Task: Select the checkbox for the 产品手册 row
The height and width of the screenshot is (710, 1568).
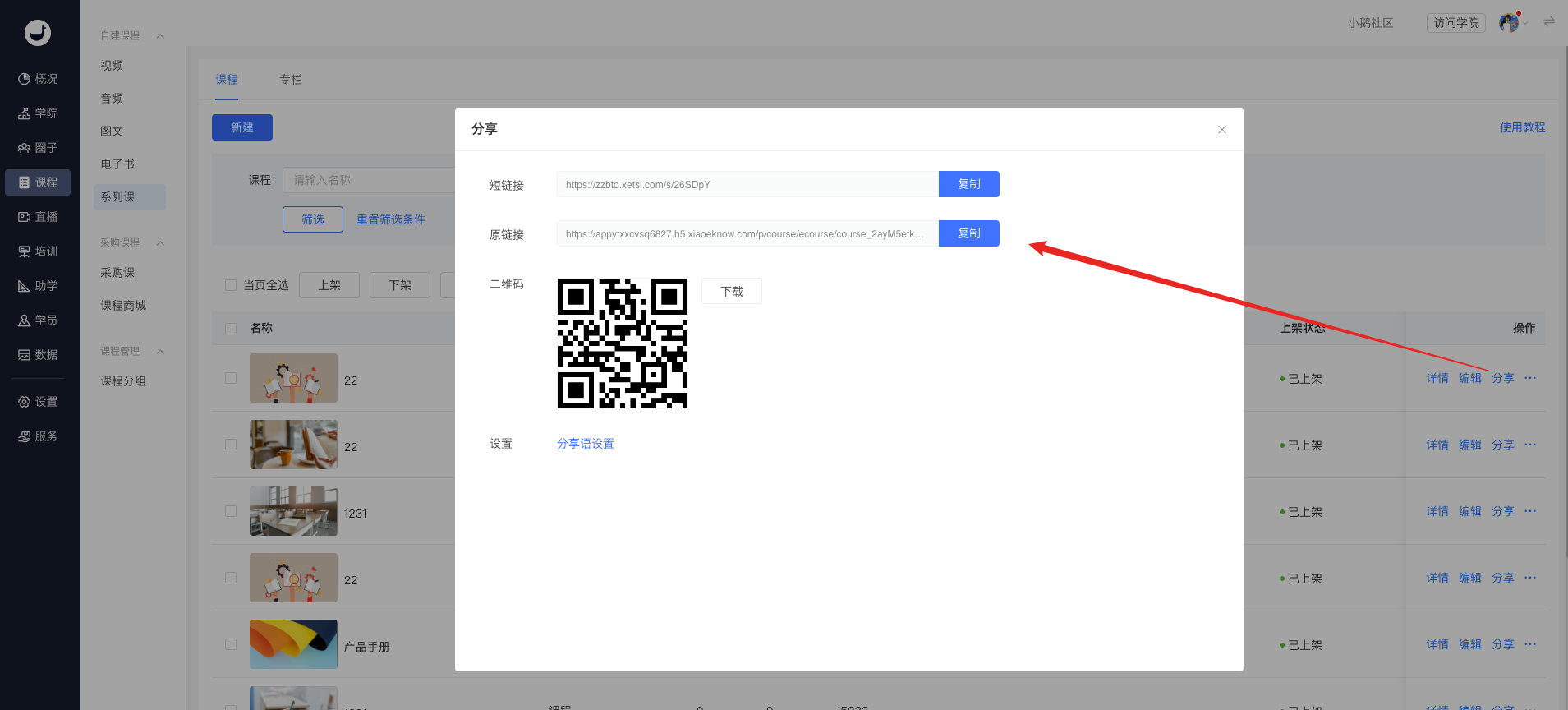Action: [x=231, y=644]
